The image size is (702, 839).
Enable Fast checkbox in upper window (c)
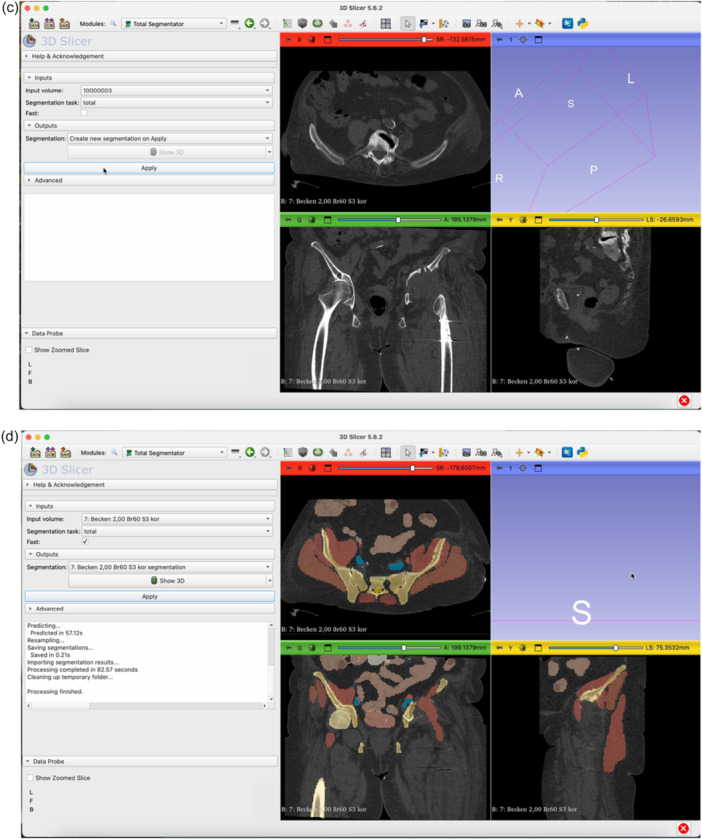(x=84, y=113)
